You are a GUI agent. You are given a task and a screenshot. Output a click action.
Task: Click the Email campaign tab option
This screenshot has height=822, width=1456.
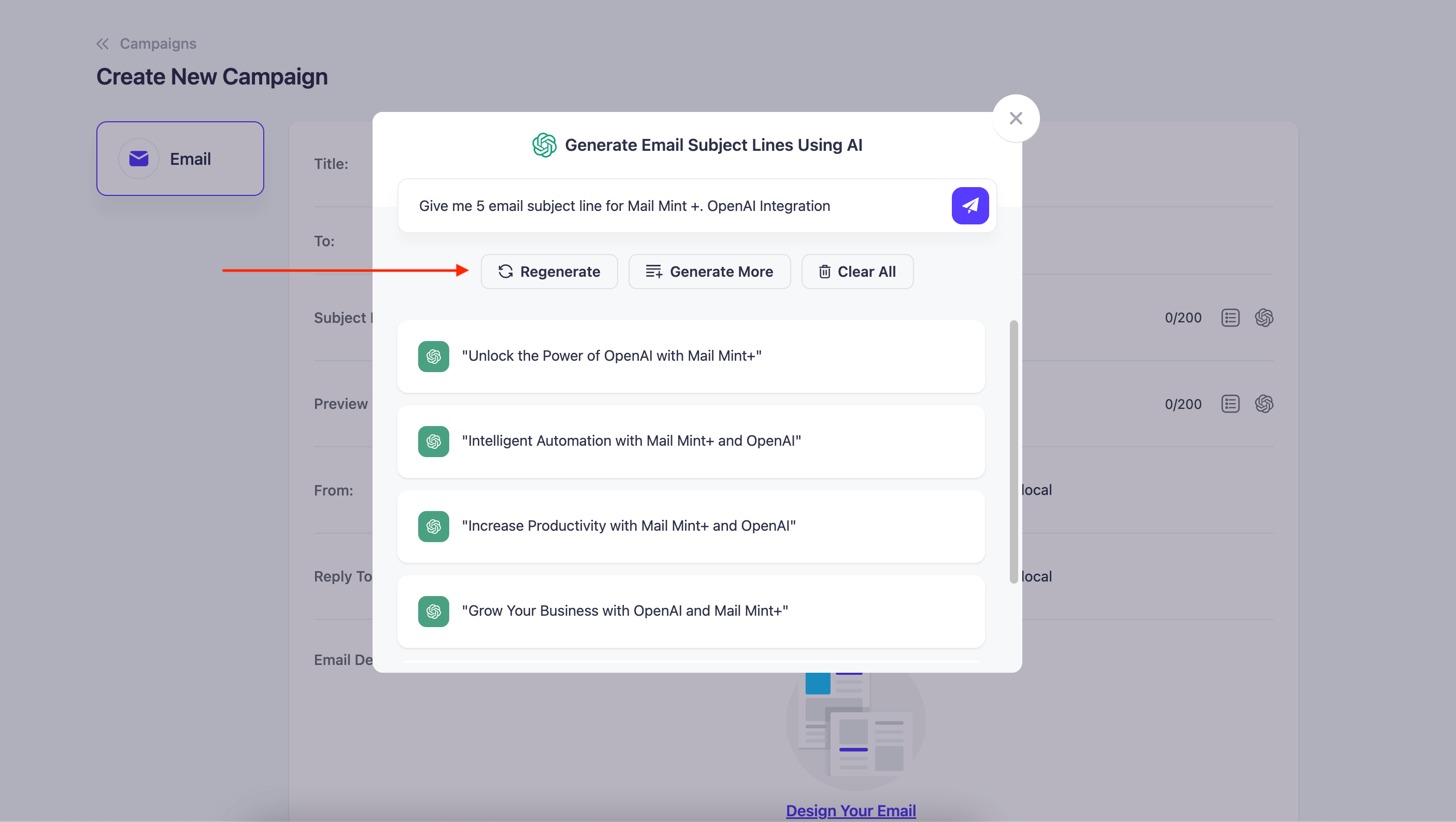[180, 158]
